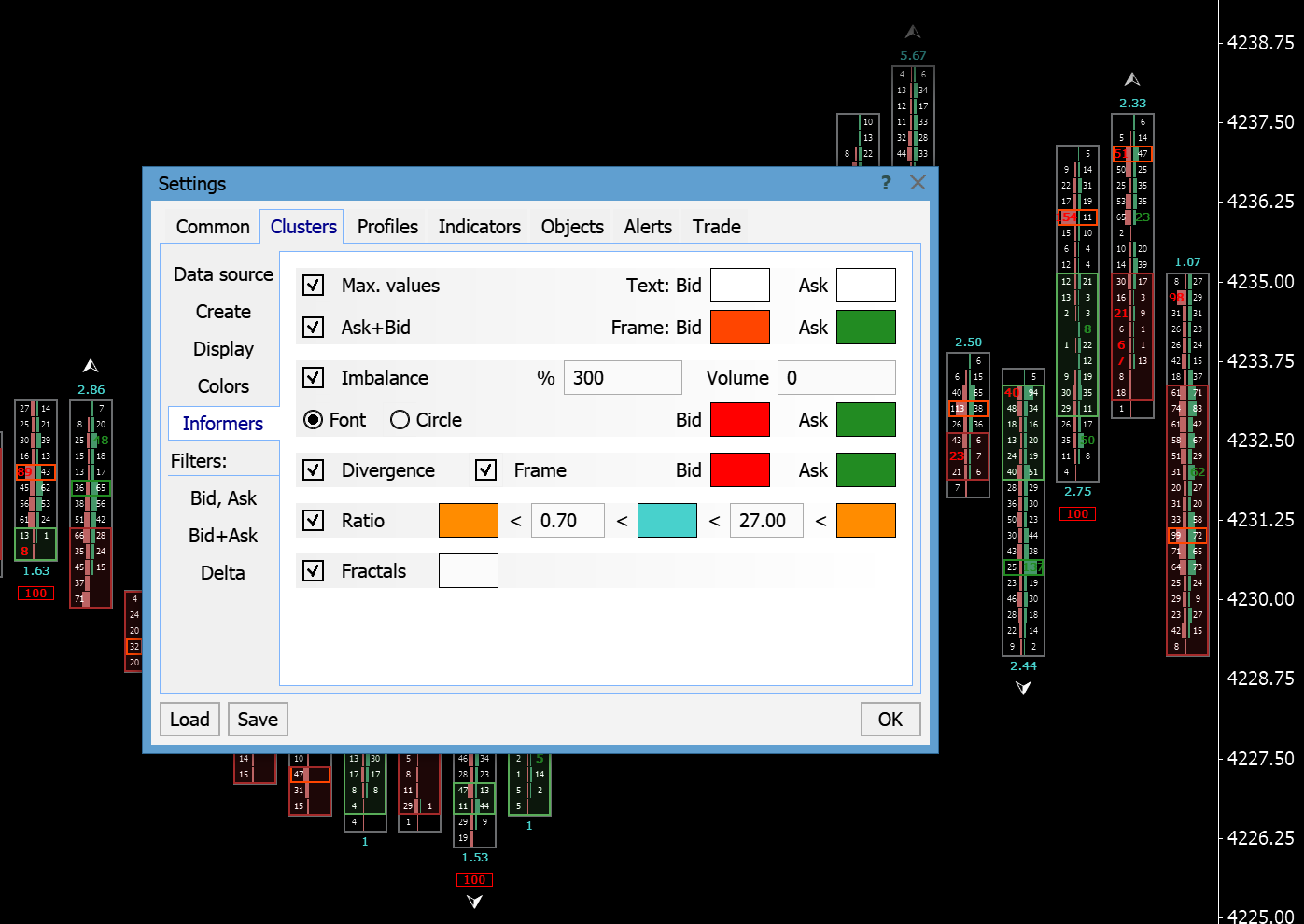The height and width of the screenshot is (924, 1304).
Task: Click the Imbalance percent input field
Action: (x=622, y=378)
